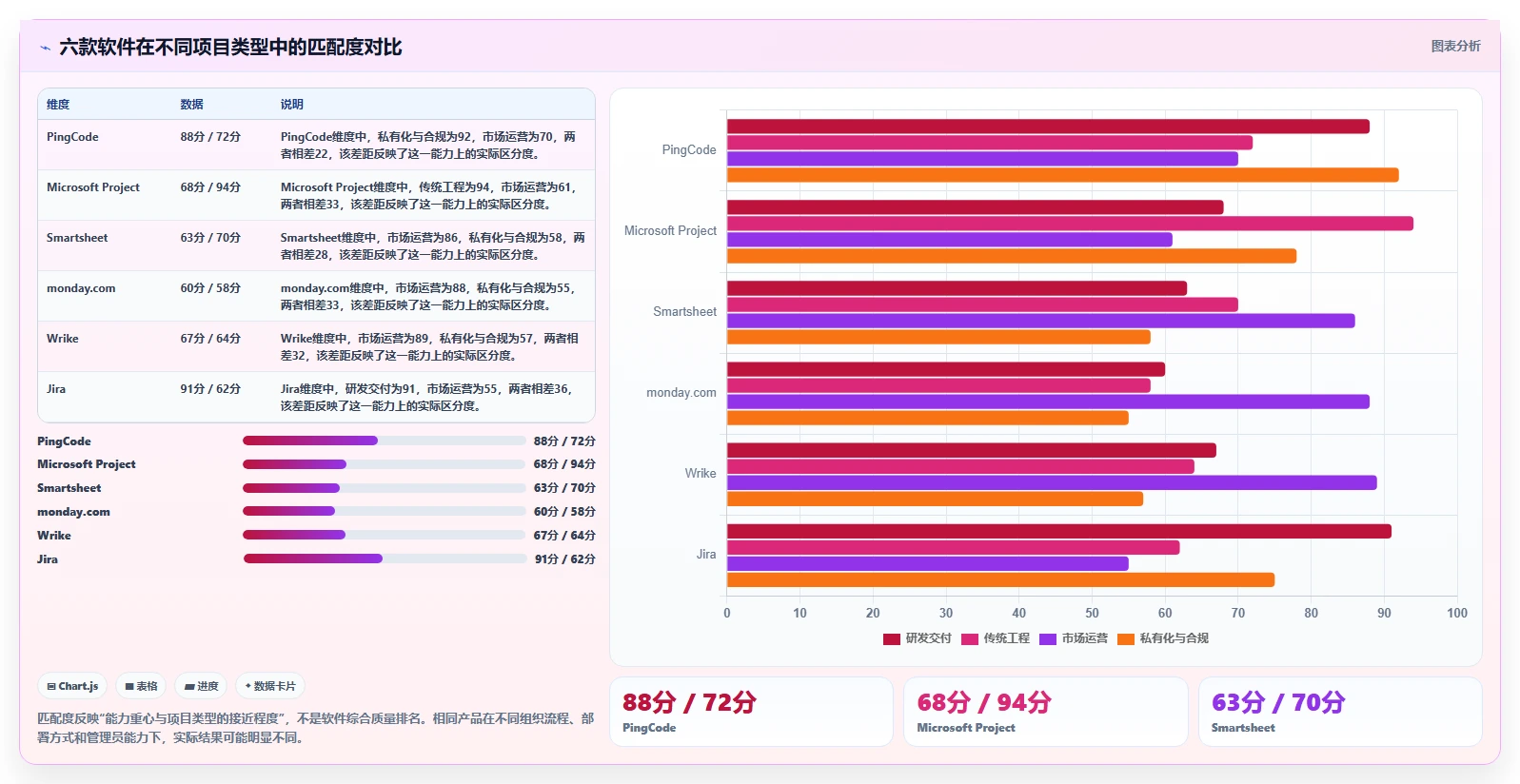1520x784 pixels.
Task: Toggle the 传统工程 legend swatch
Action: tap(970, 638)
